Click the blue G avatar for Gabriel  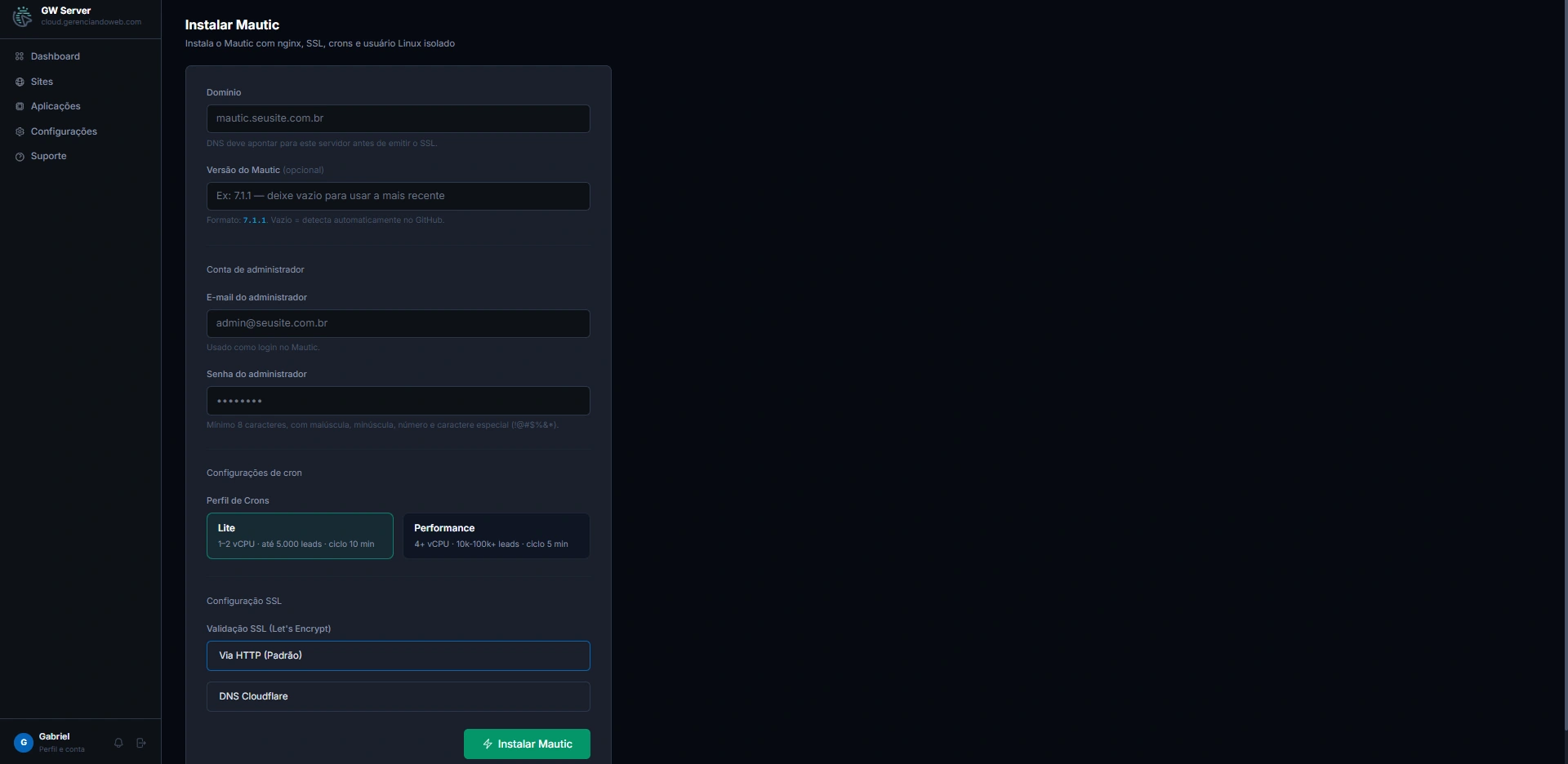[x=24, y=742]
